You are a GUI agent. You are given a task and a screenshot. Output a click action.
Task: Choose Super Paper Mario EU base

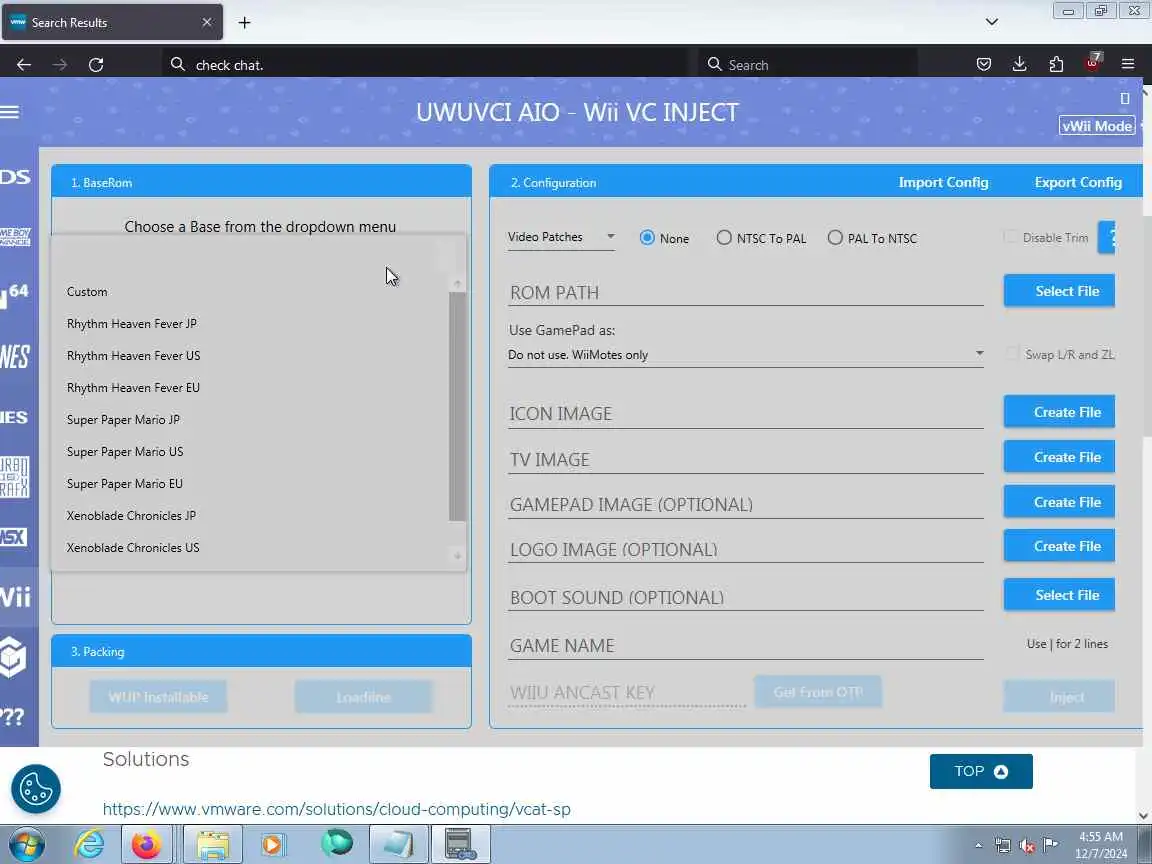(x=250, y=483)
